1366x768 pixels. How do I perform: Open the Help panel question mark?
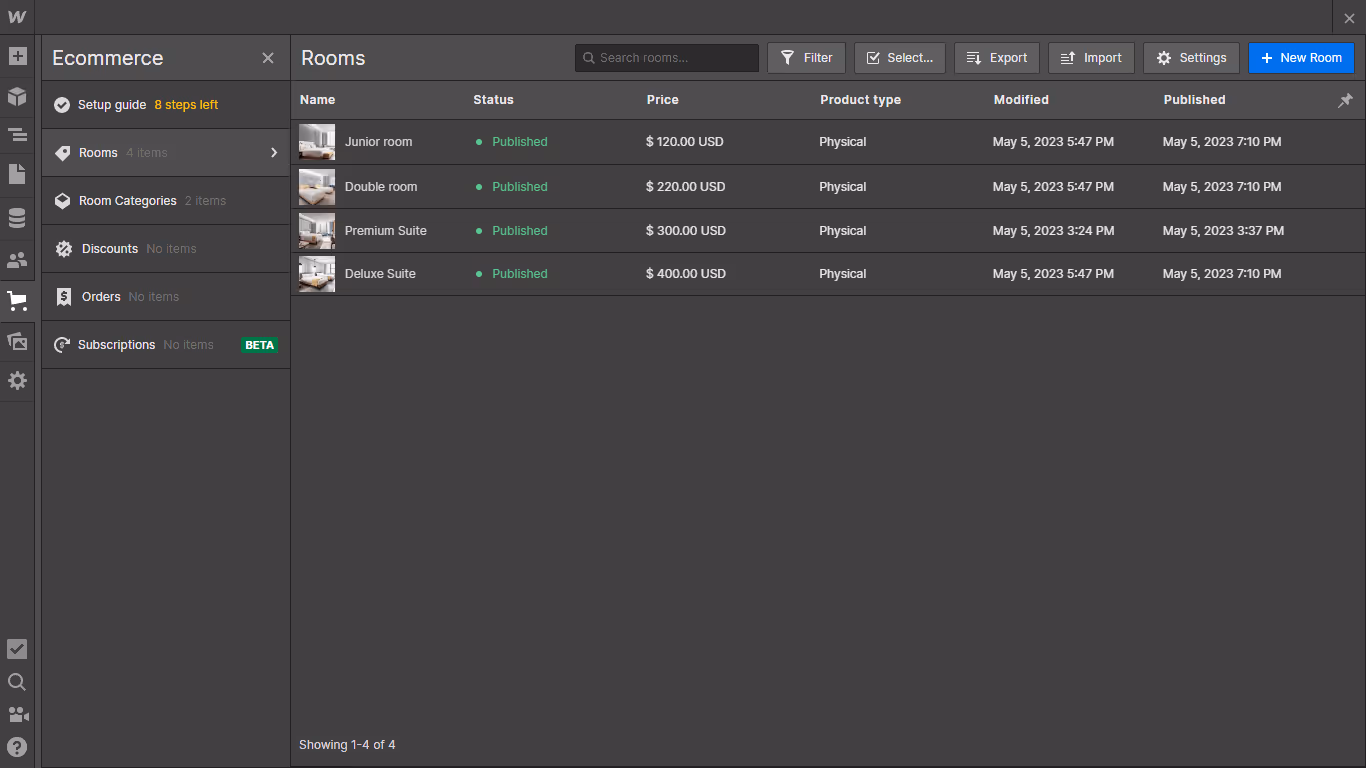point(17,747)
